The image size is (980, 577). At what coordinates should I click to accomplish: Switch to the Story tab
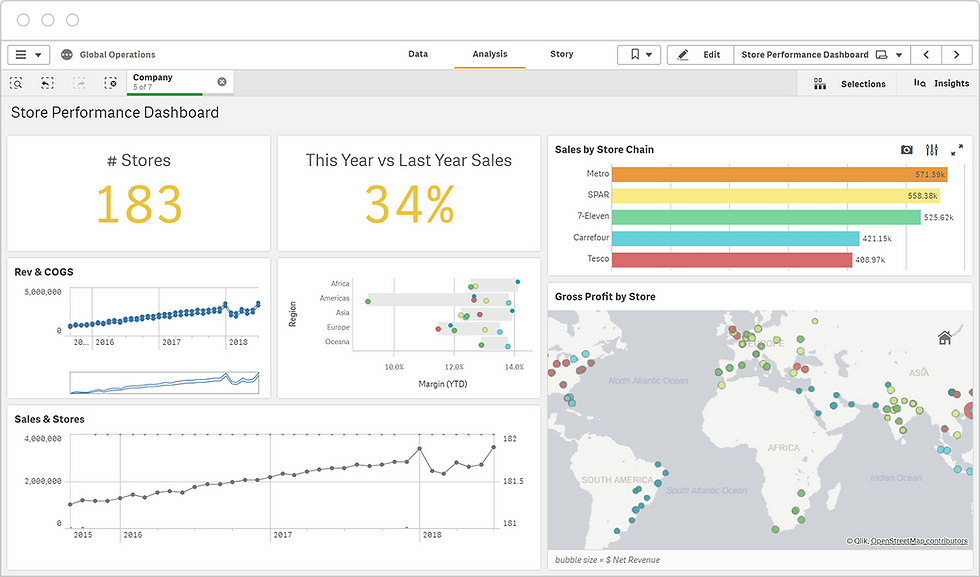point(561,54)
